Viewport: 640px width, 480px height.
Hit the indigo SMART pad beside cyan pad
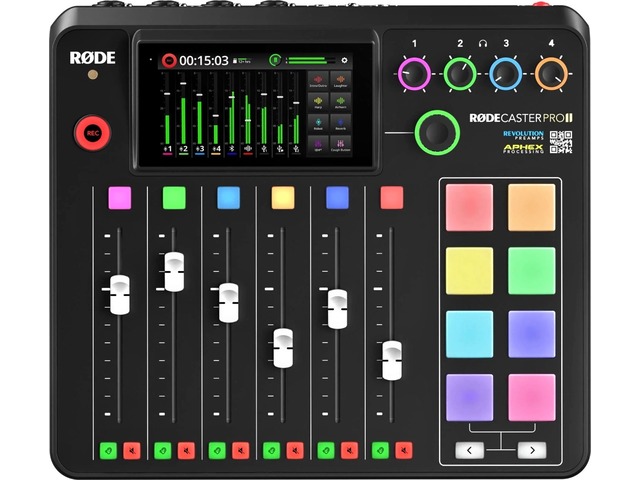tap(531, 334)
